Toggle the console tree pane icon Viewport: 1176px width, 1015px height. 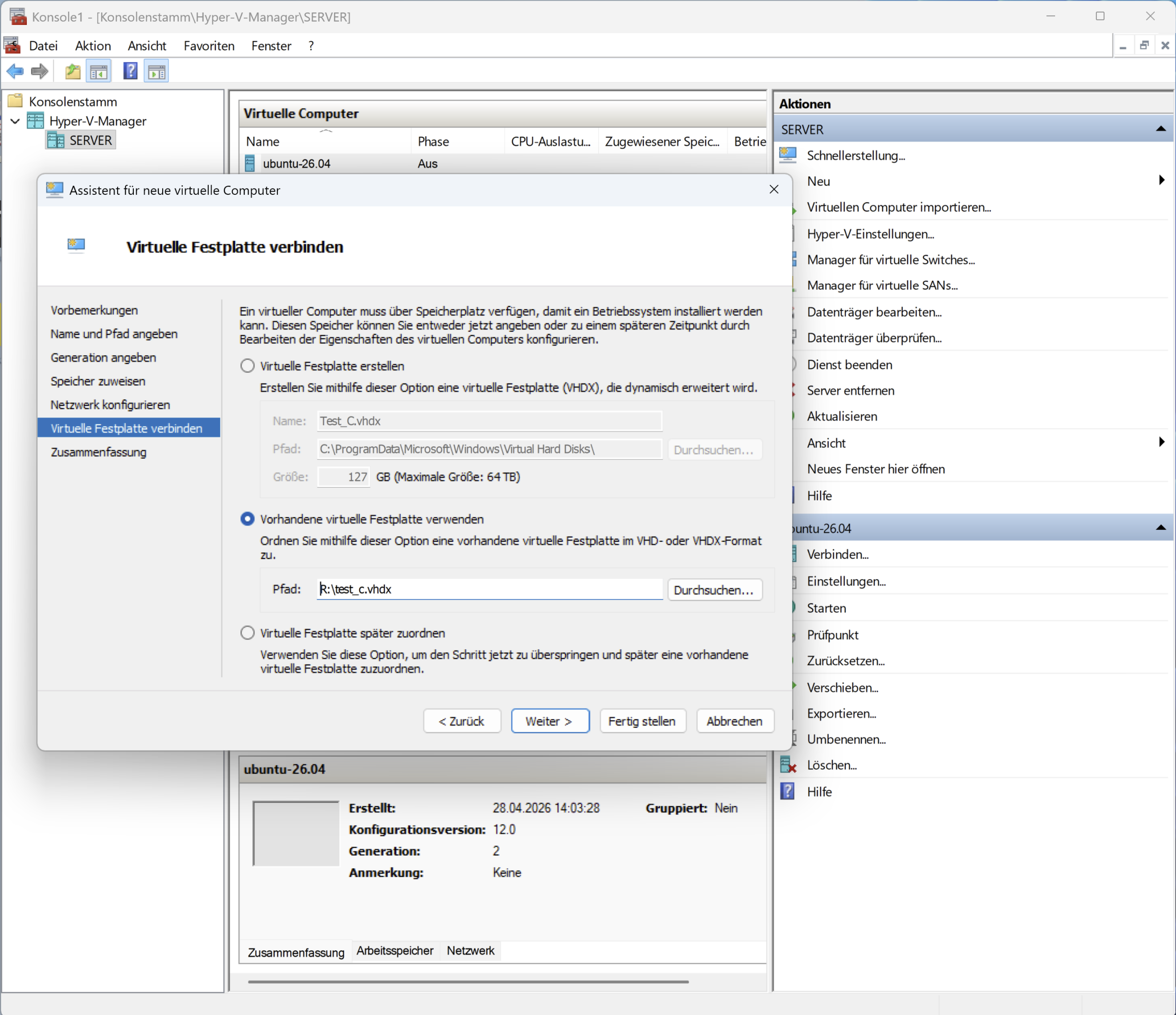point(99,72)
